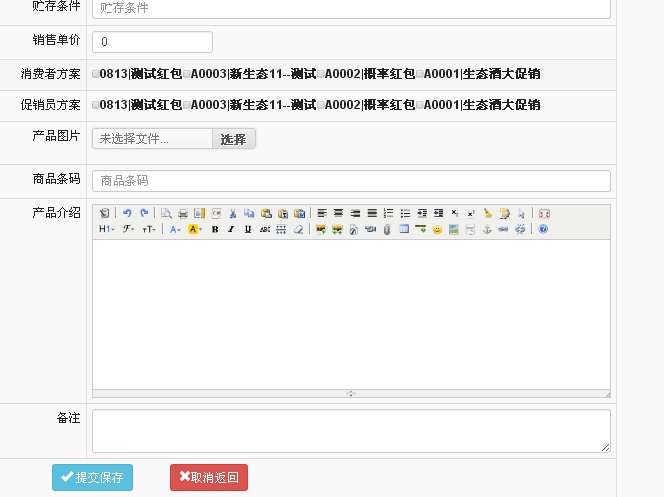Screen dimensions: 664x497
Task: Check A0003|新生态11--测试 in 促销员方案 row
Action: (187, 105)
